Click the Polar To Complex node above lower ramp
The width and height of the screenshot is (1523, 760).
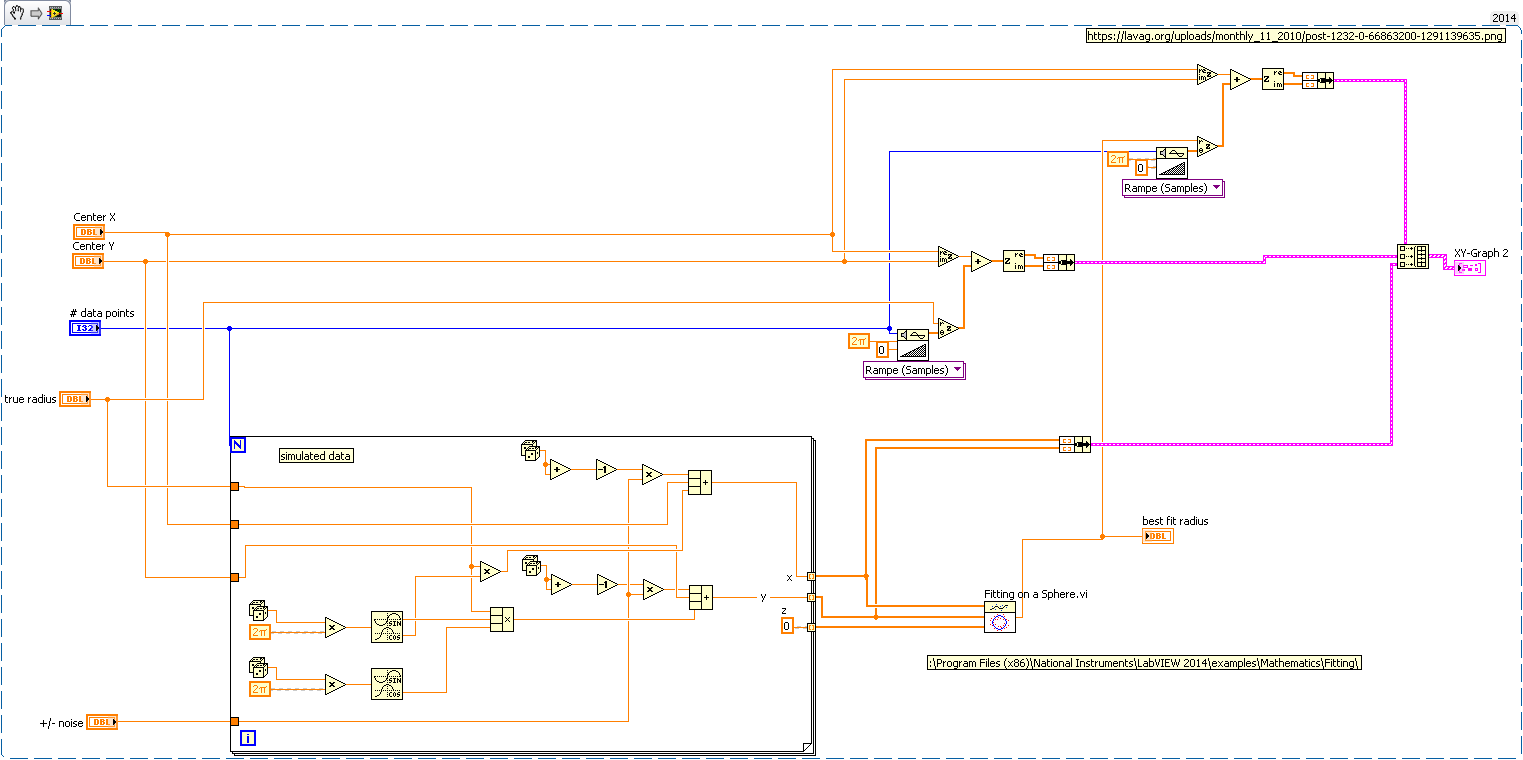[x=948, y=329]
